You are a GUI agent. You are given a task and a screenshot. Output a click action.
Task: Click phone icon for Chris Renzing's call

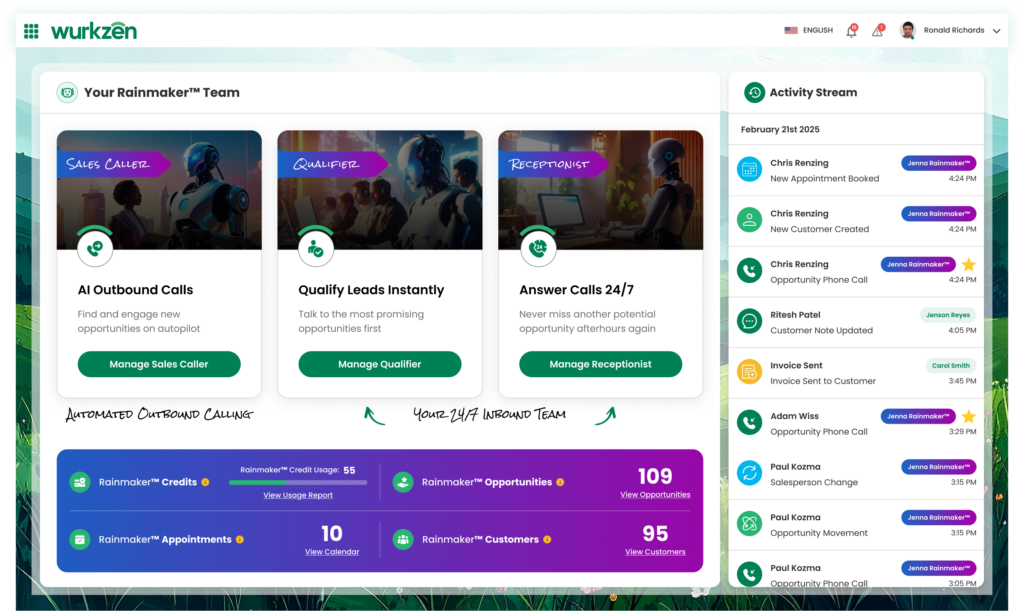(x=749, y=271)
